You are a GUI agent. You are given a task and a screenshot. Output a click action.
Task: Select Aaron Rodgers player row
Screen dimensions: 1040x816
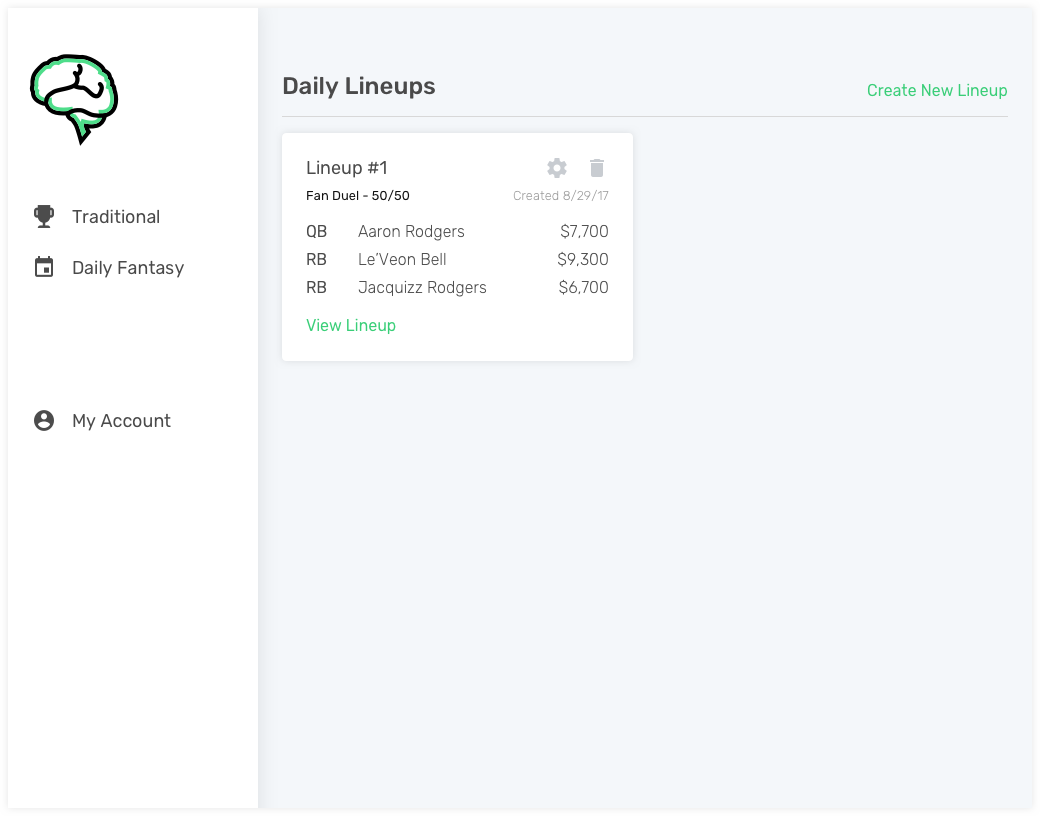coord(457,232)
